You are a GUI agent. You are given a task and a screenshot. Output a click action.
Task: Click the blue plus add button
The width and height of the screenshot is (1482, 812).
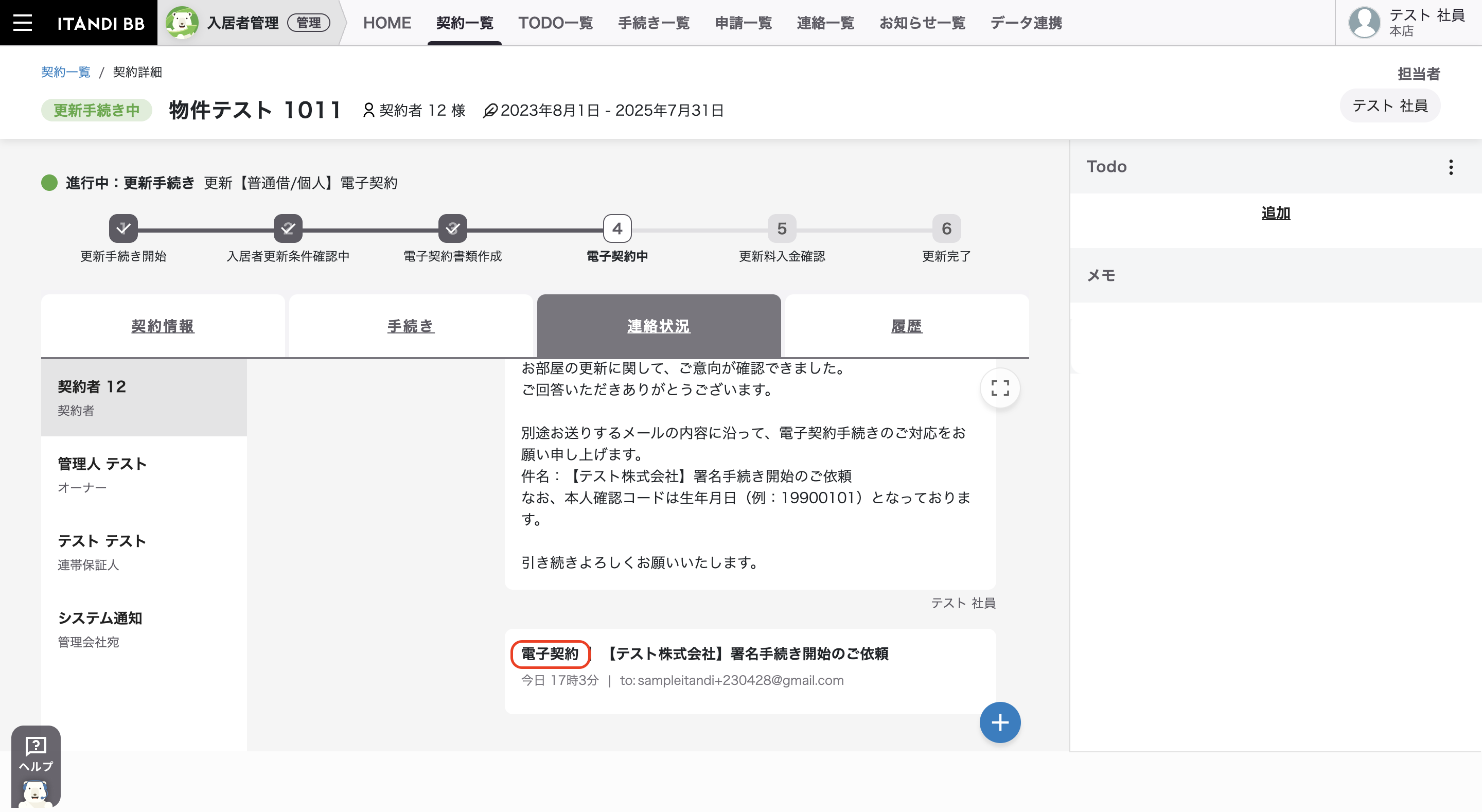(1000, 722)
